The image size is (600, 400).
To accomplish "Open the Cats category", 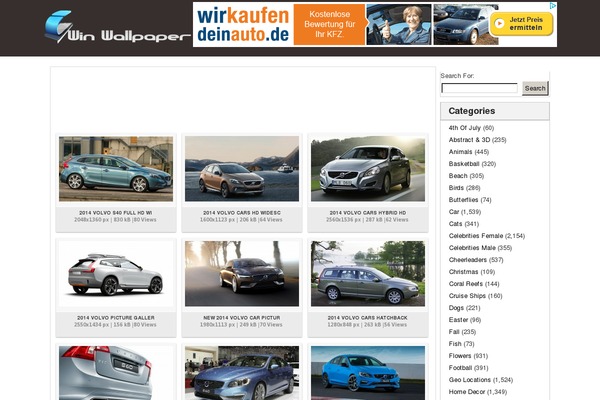I will pyautogui.click(x=455, y=224).
